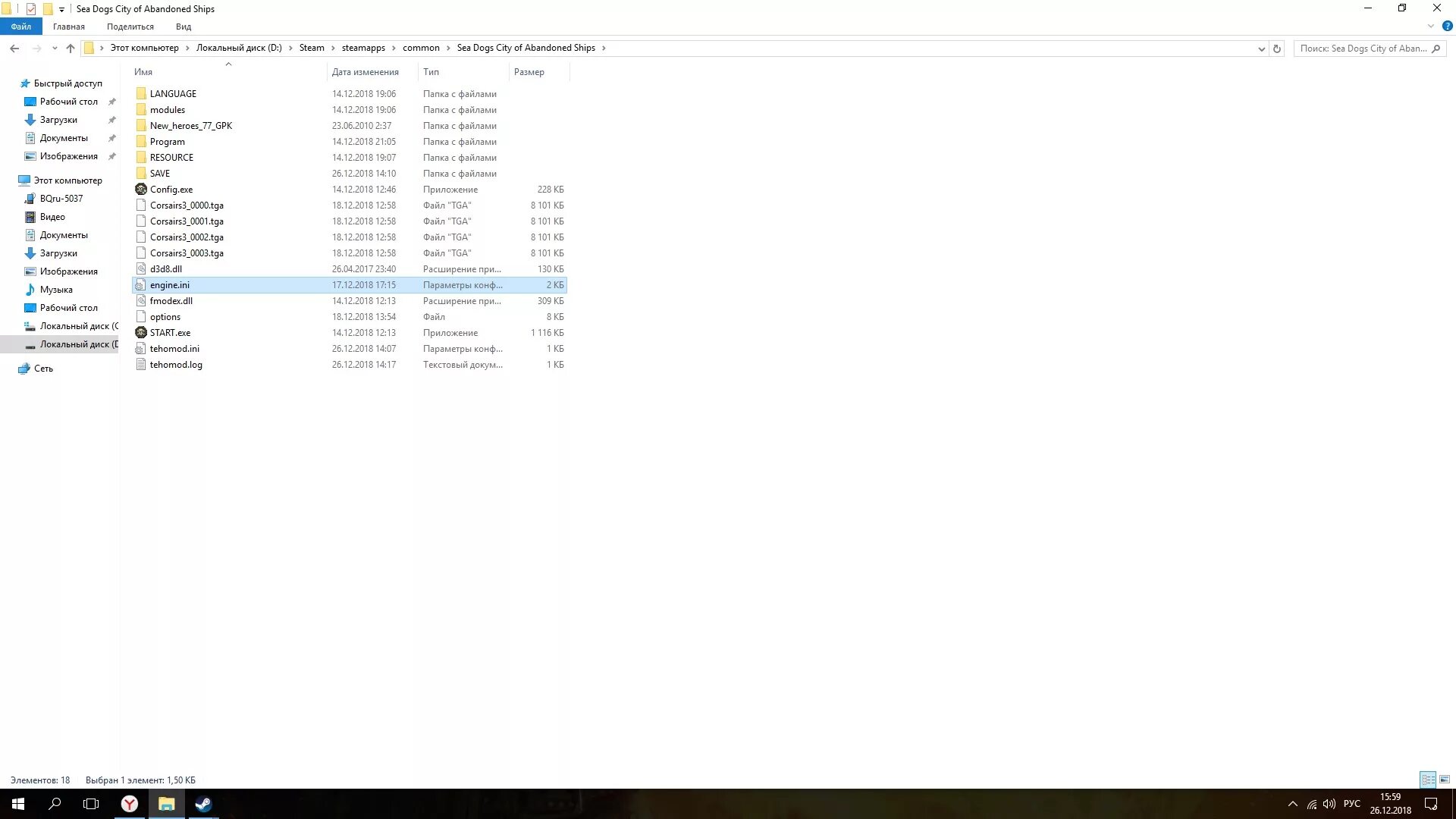1456x819 pixels.
Task: Open the recent locations dropdown arrow
Action: [x=55, y=49]
